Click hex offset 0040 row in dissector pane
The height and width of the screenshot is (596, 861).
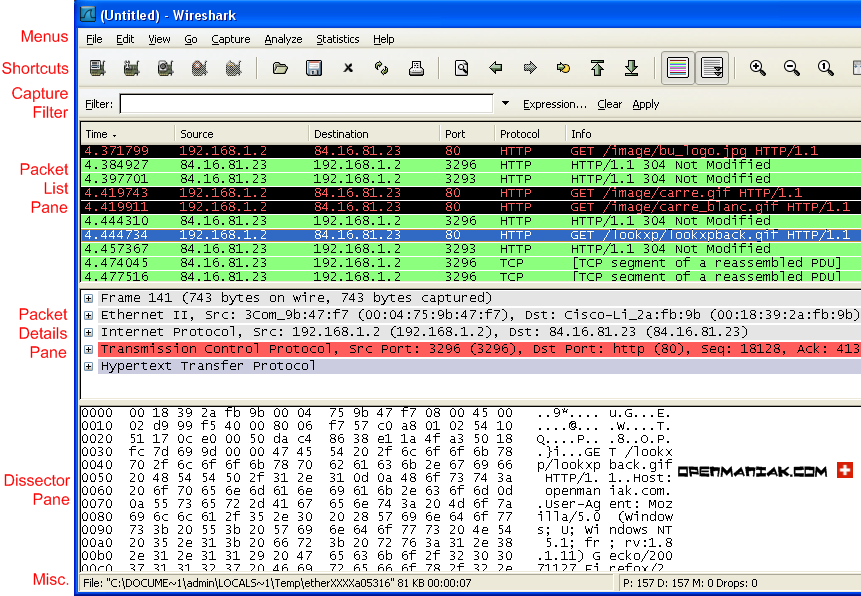pyautogui.click(x=377, y=465)
